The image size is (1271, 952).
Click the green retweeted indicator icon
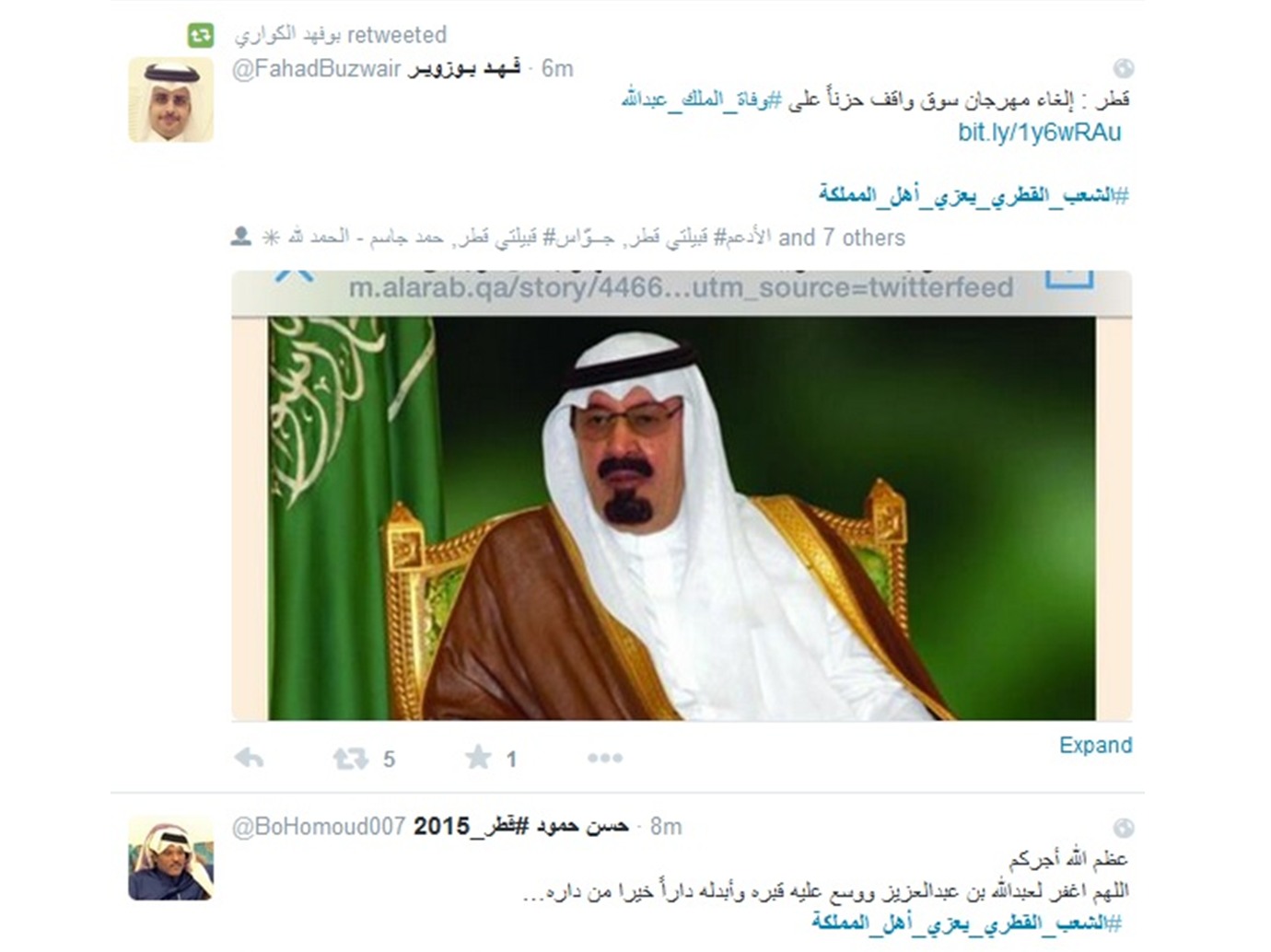click(x=201, y=35)
